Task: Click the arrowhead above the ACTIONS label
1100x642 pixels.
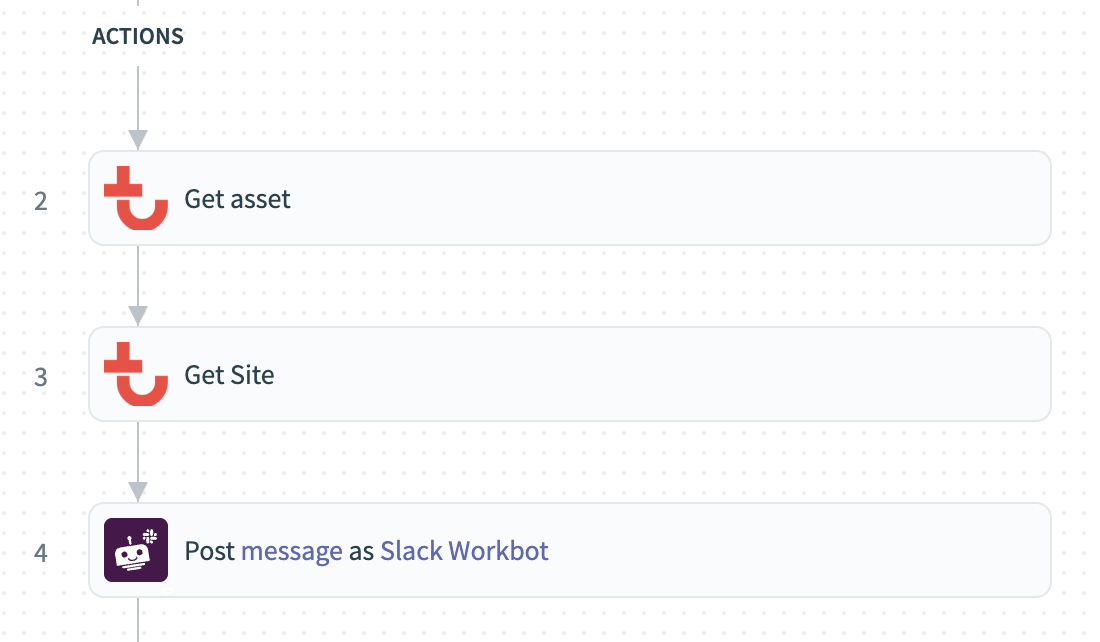Action: click(138, 6)
